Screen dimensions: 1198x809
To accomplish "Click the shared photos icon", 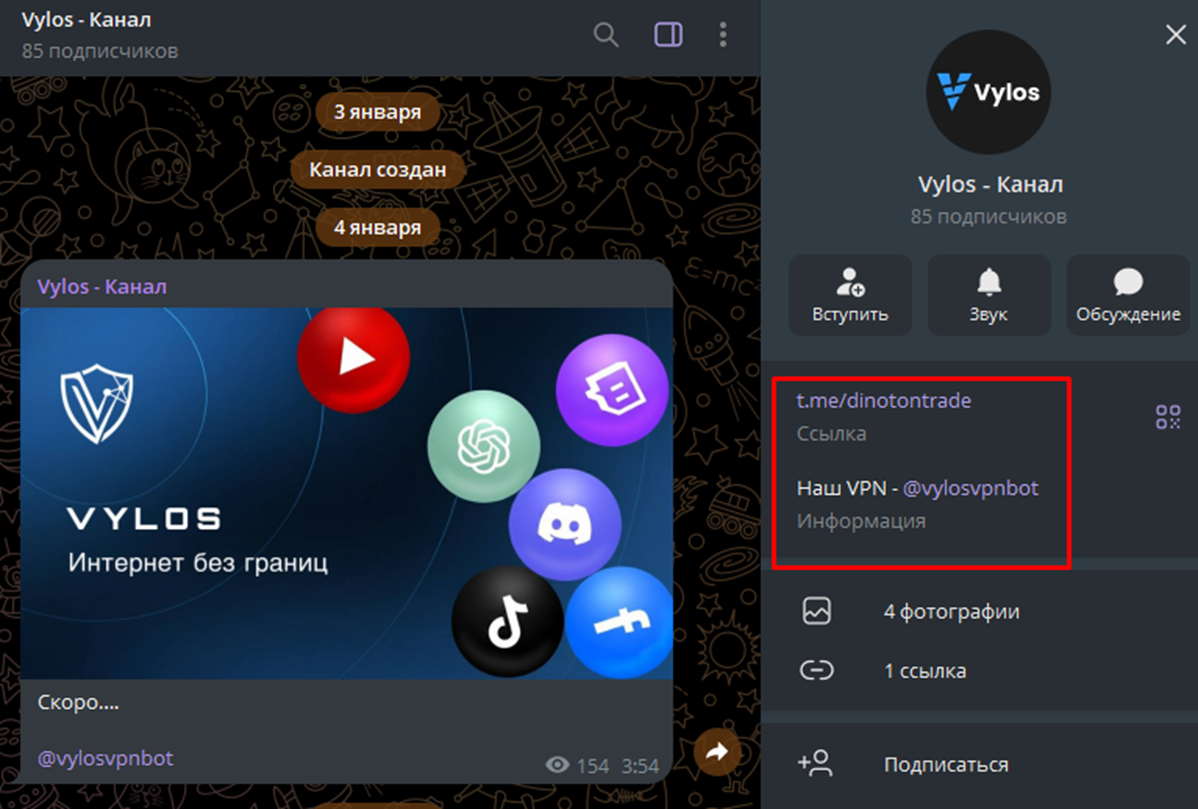I will [817, 611].
